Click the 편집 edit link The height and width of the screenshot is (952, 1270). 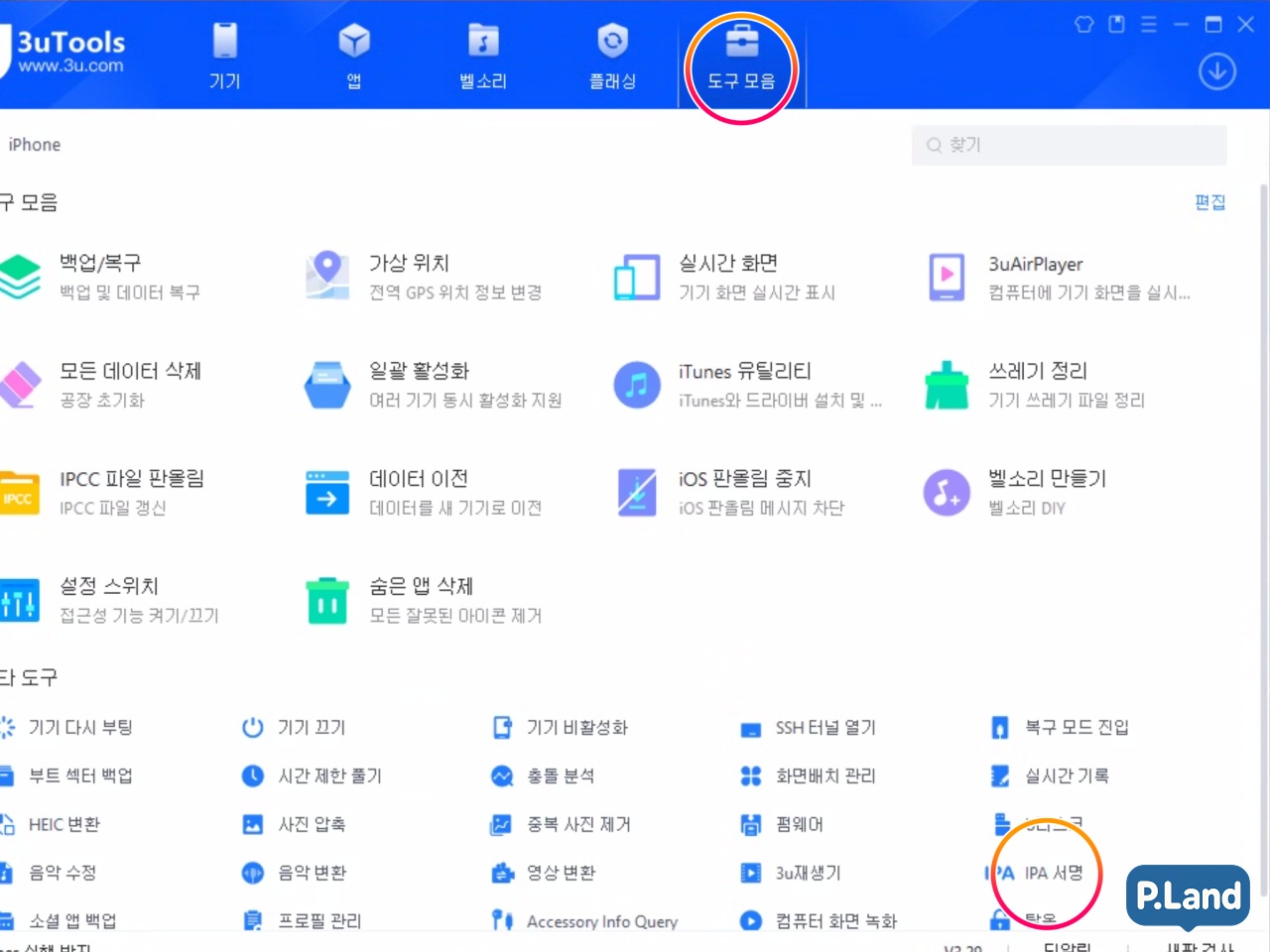pyautogui.click(x=1209, y=202)
